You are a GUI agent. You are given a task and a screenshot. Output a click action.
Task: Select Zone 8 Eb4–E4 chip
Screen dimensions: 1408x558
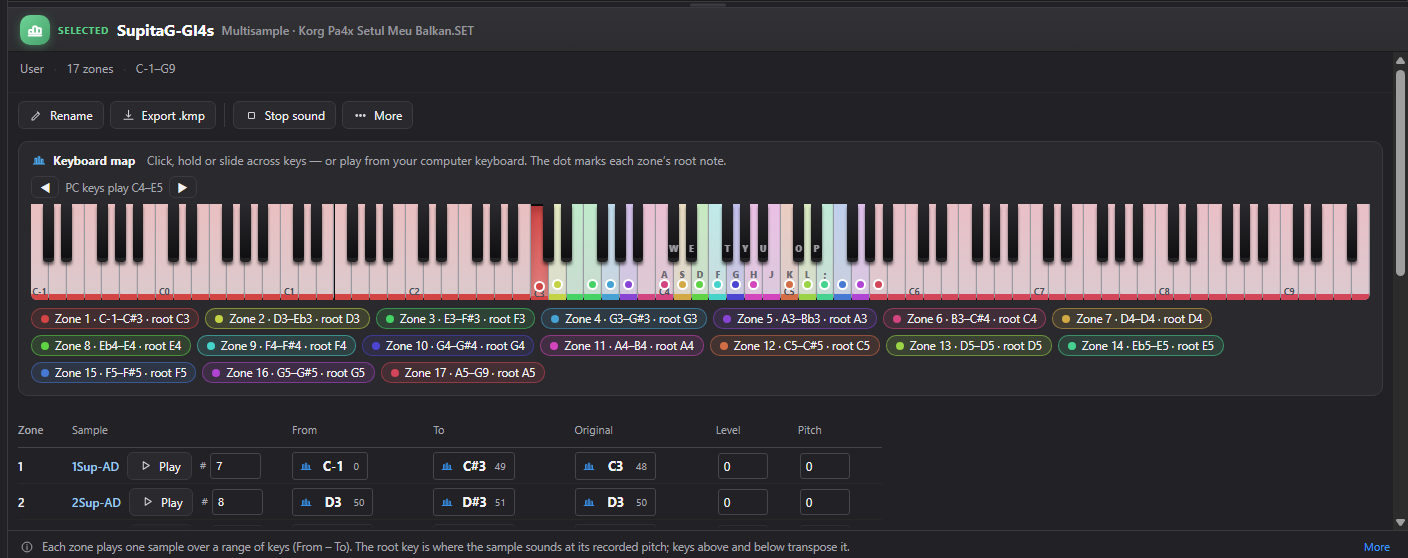[110, 346]
